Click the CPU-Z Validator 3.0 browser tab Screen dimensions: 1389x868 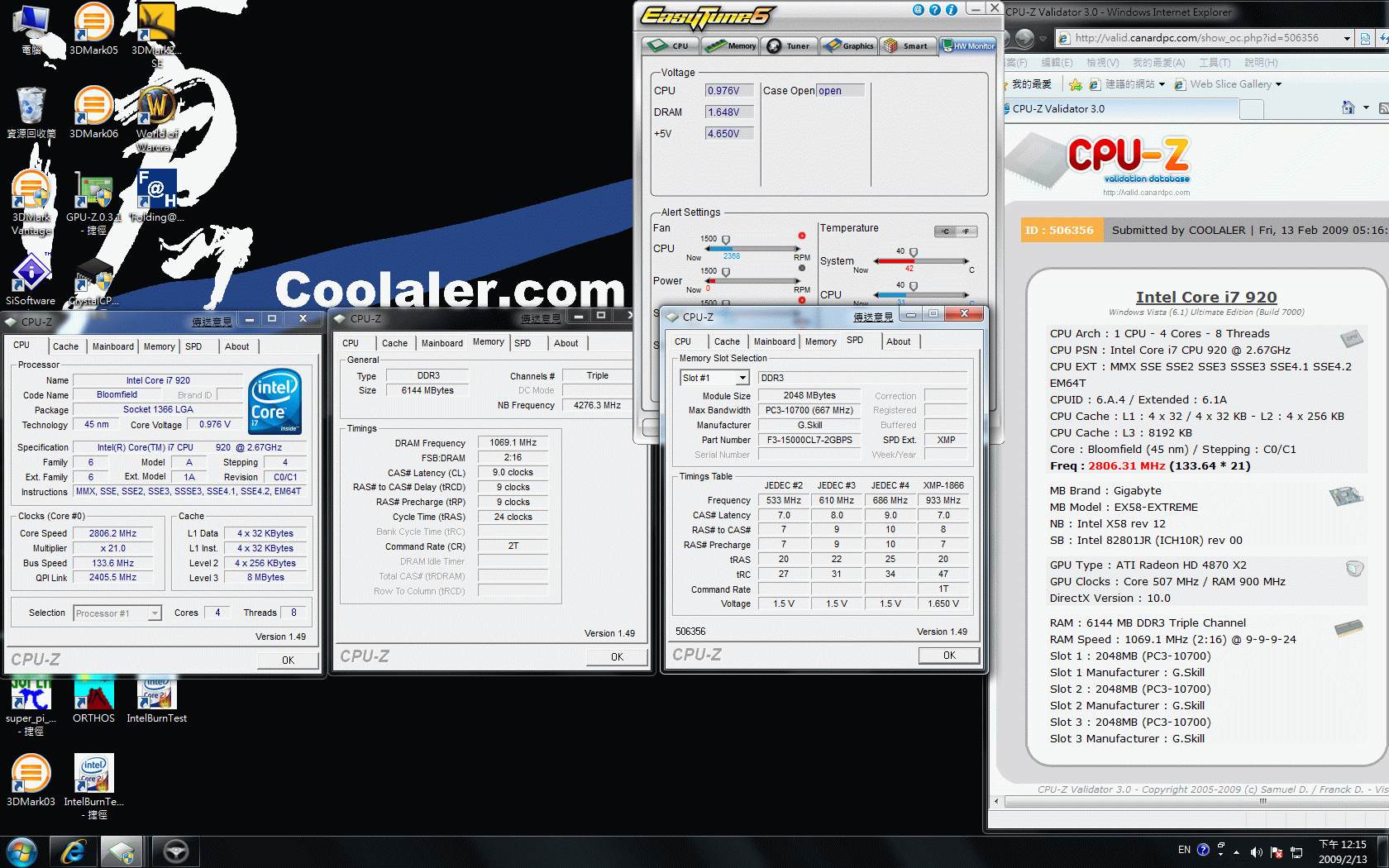1122,108
